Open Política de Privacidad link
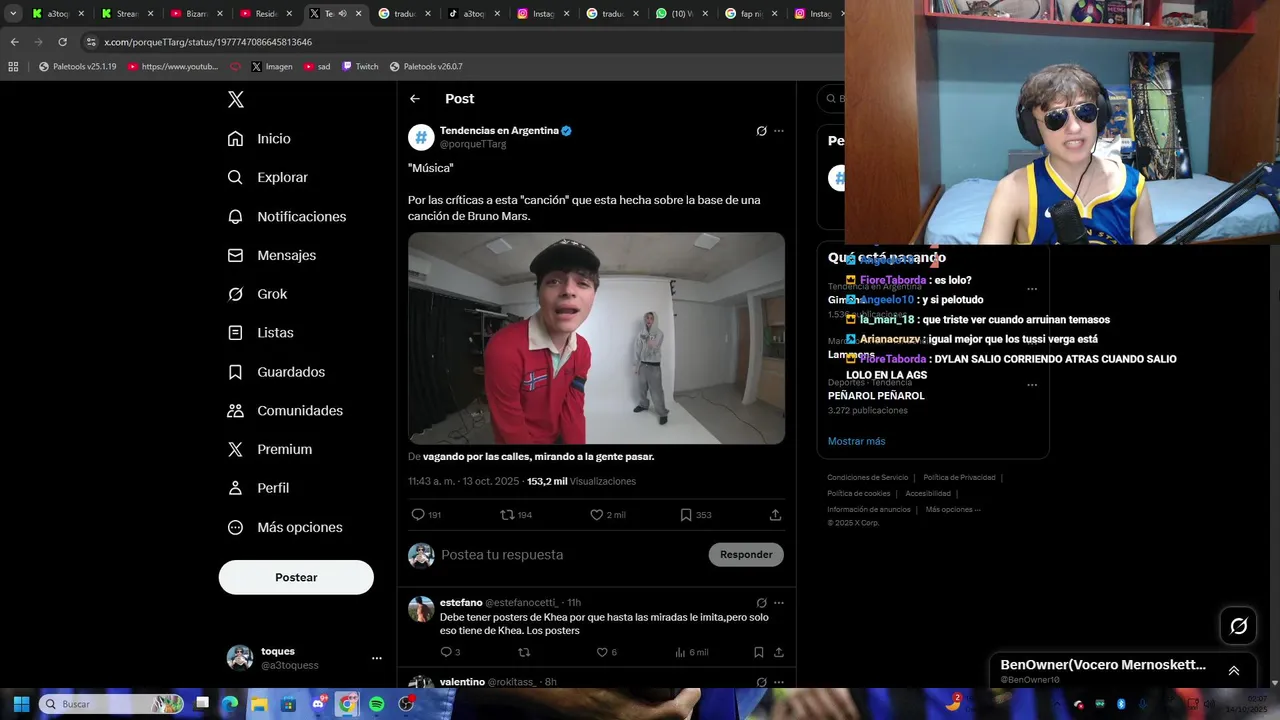The height and width of the screenshot is (720, 1280). coord(959,478)
